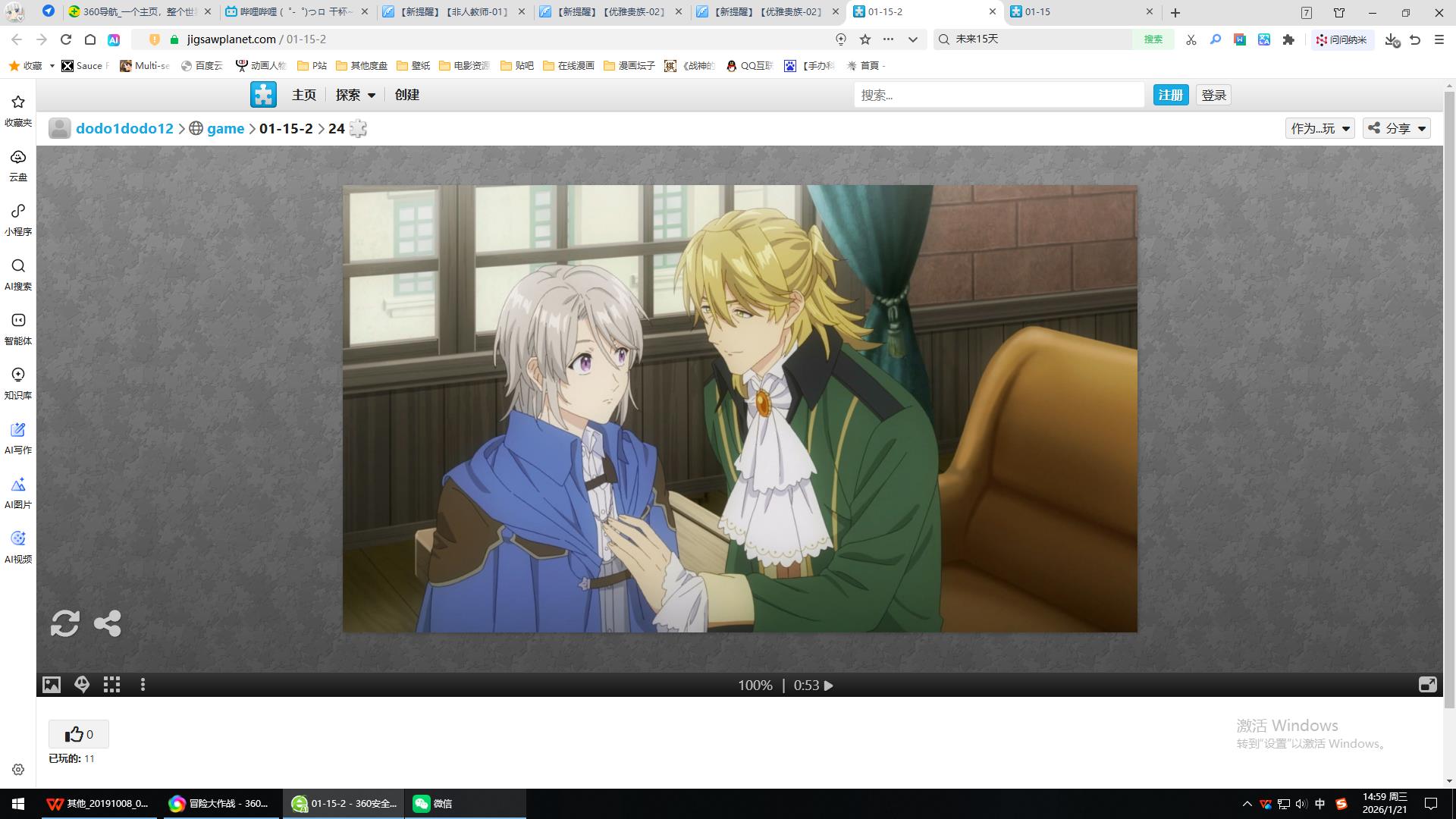Viewport: 1456px width, 819px height.
Task: Bookmark page with address bar star icon
Action: tap(865, 39)
